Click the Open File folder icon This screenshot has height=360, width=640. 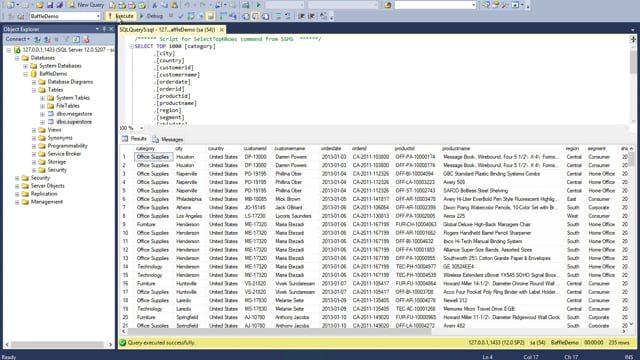[40, 5]
